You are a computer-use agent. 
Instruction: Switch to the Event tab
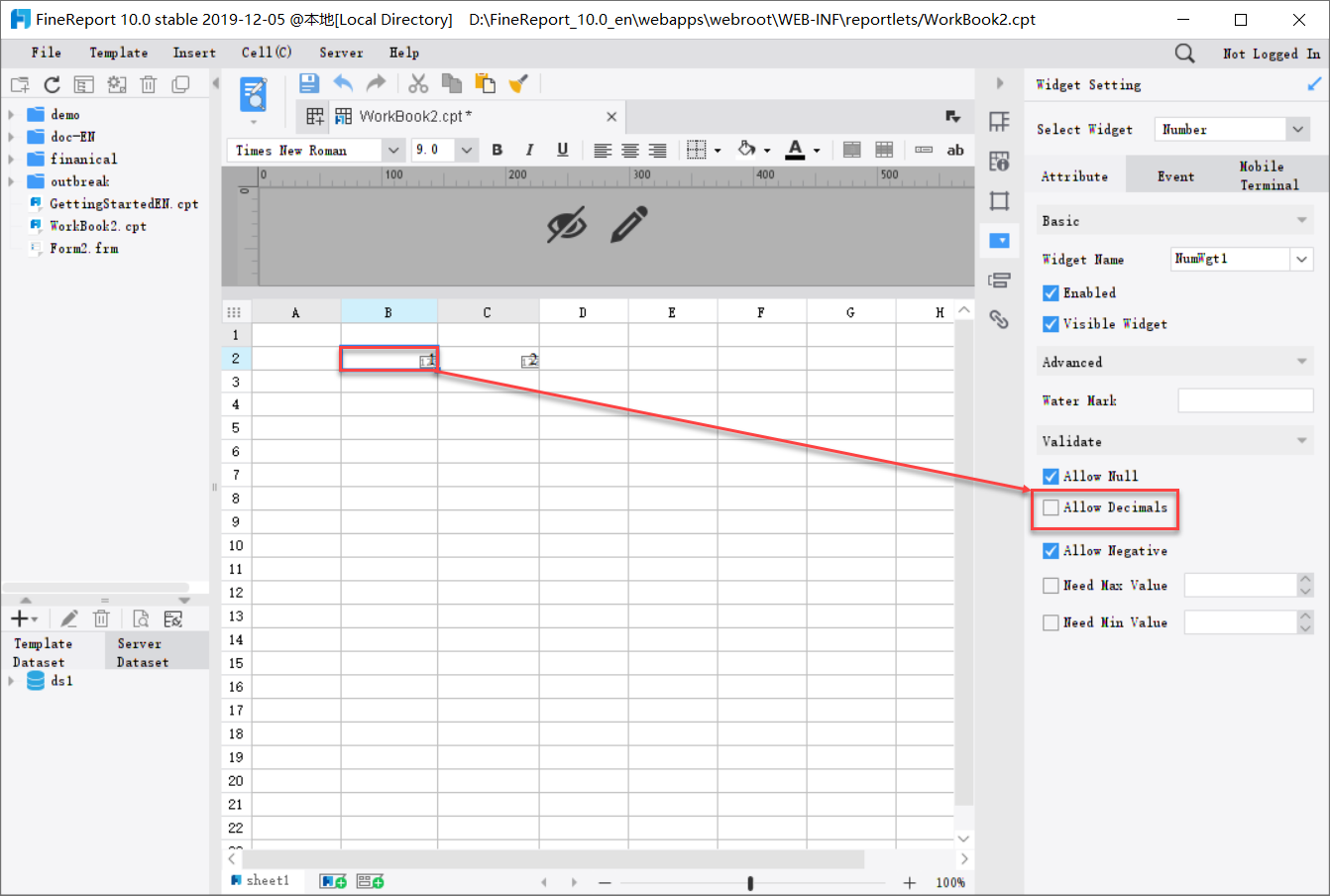click(1175, 176)
